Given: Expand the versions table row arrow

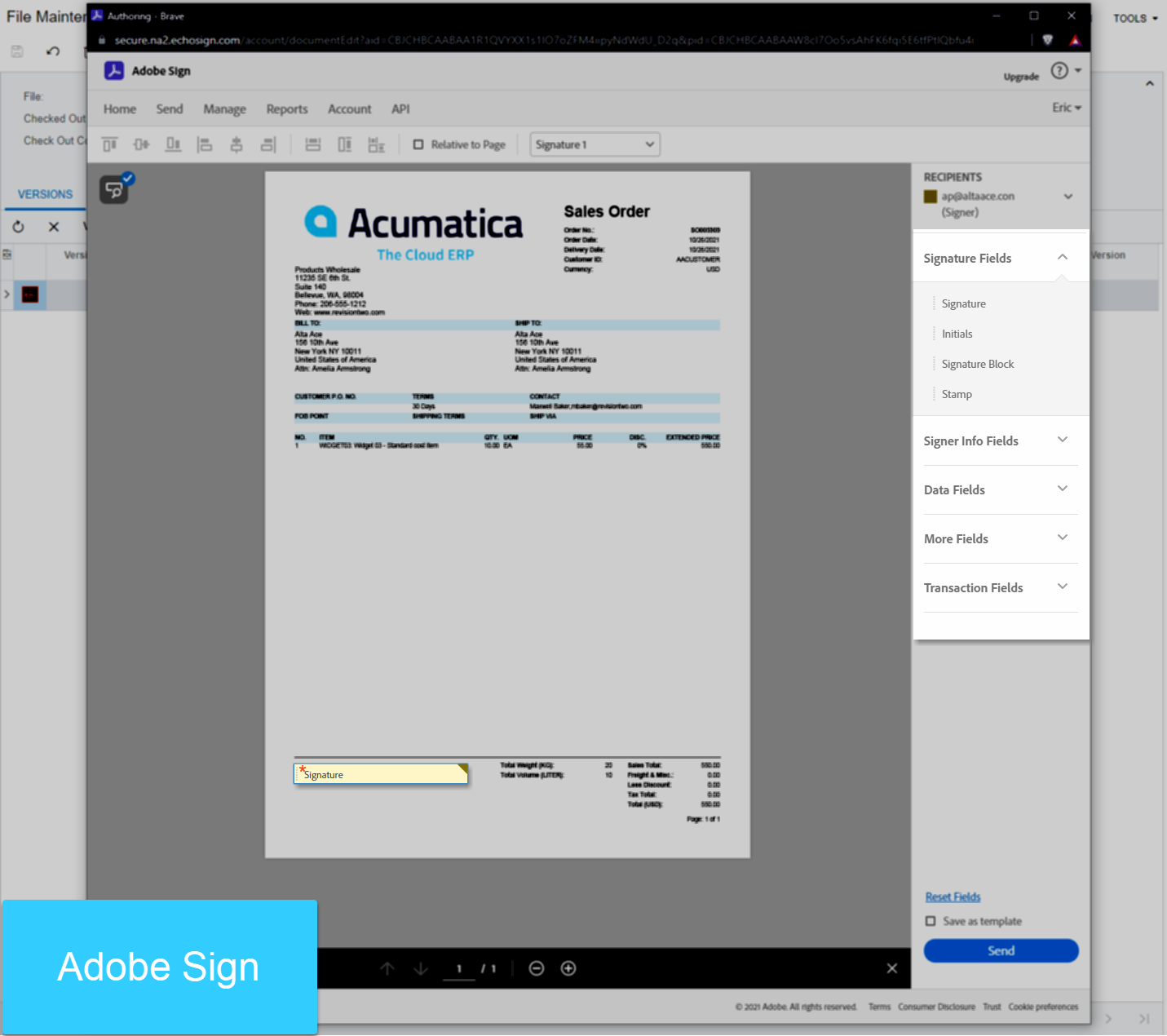Looking at the screenshot, I should pos(7,294).
